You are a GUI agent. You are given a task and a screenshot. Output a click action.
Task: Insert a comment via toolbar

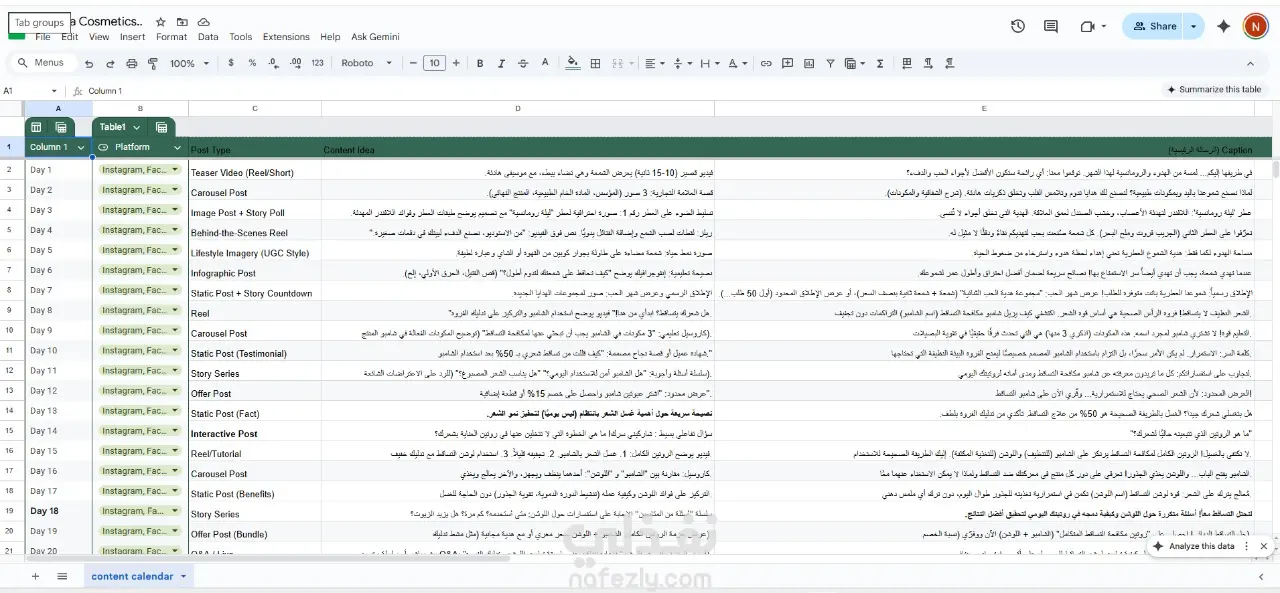click(x=787, y=63)
